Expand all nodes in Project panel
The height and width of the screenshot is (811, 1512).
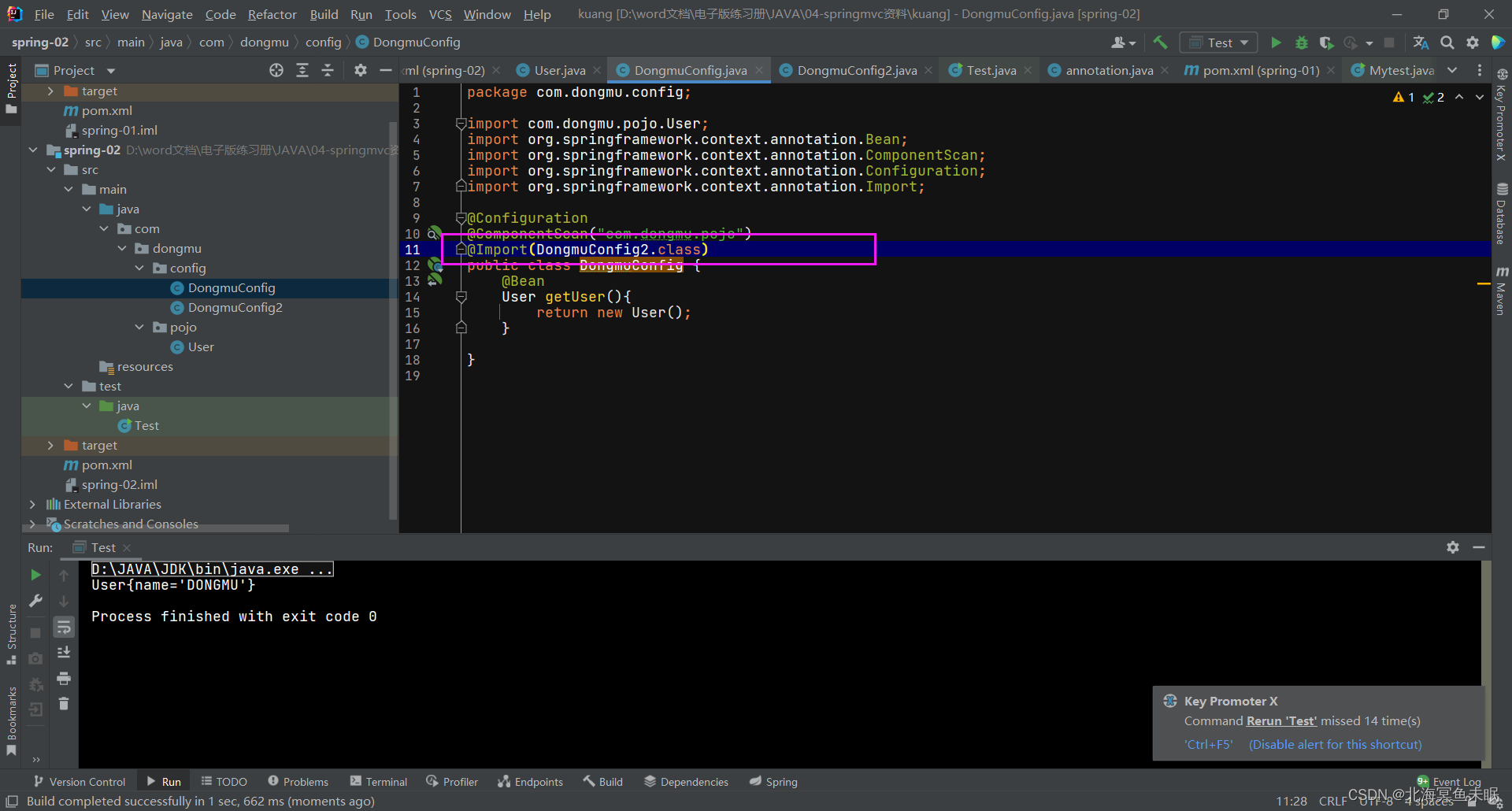point(302,70)
